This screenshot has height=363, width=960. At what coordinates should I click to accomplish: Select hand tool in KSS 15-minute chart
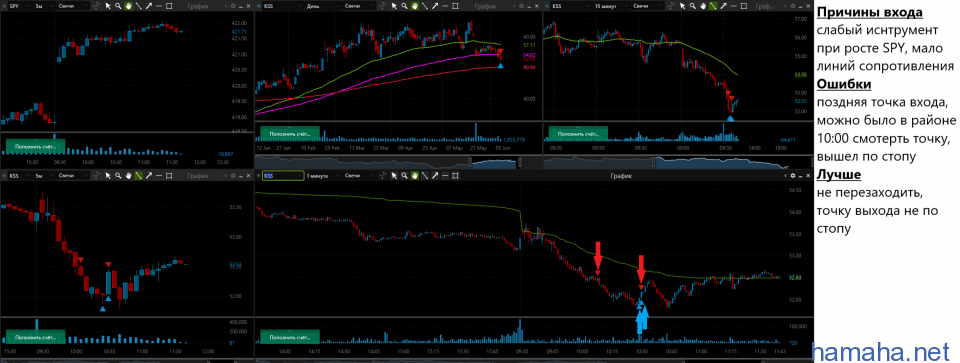[703, 6]
